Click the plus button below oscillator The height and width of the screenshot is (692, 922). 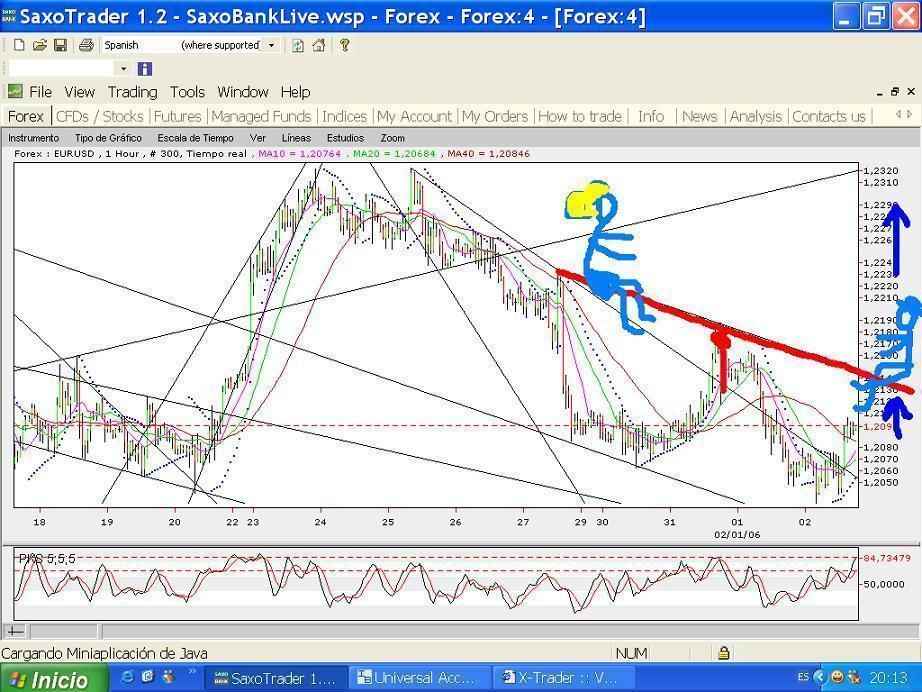(x=15, y=631)
